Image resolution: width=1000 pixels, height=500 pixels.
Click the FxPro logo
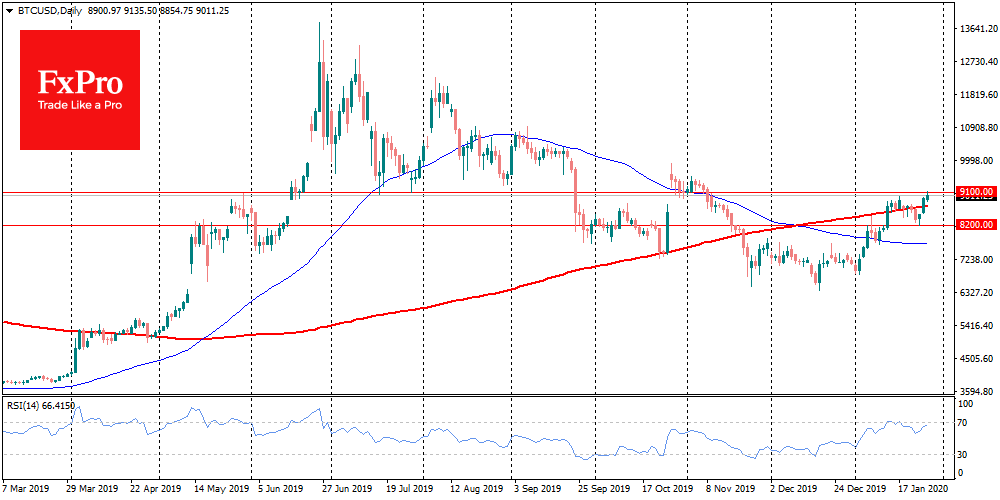tap(80, 89)
